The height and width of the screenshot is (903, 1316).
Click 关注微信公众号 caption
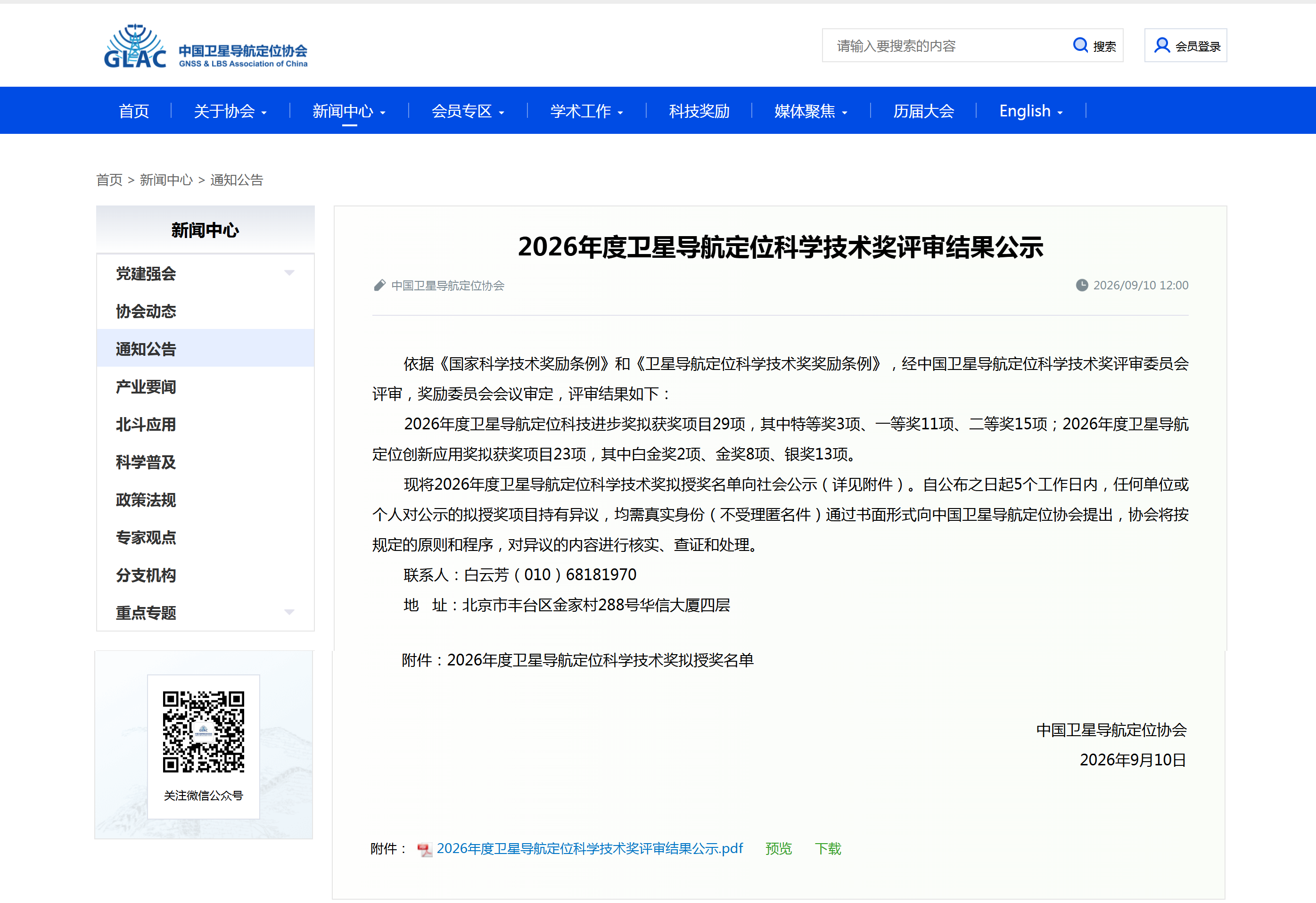(x=203, y=796)
